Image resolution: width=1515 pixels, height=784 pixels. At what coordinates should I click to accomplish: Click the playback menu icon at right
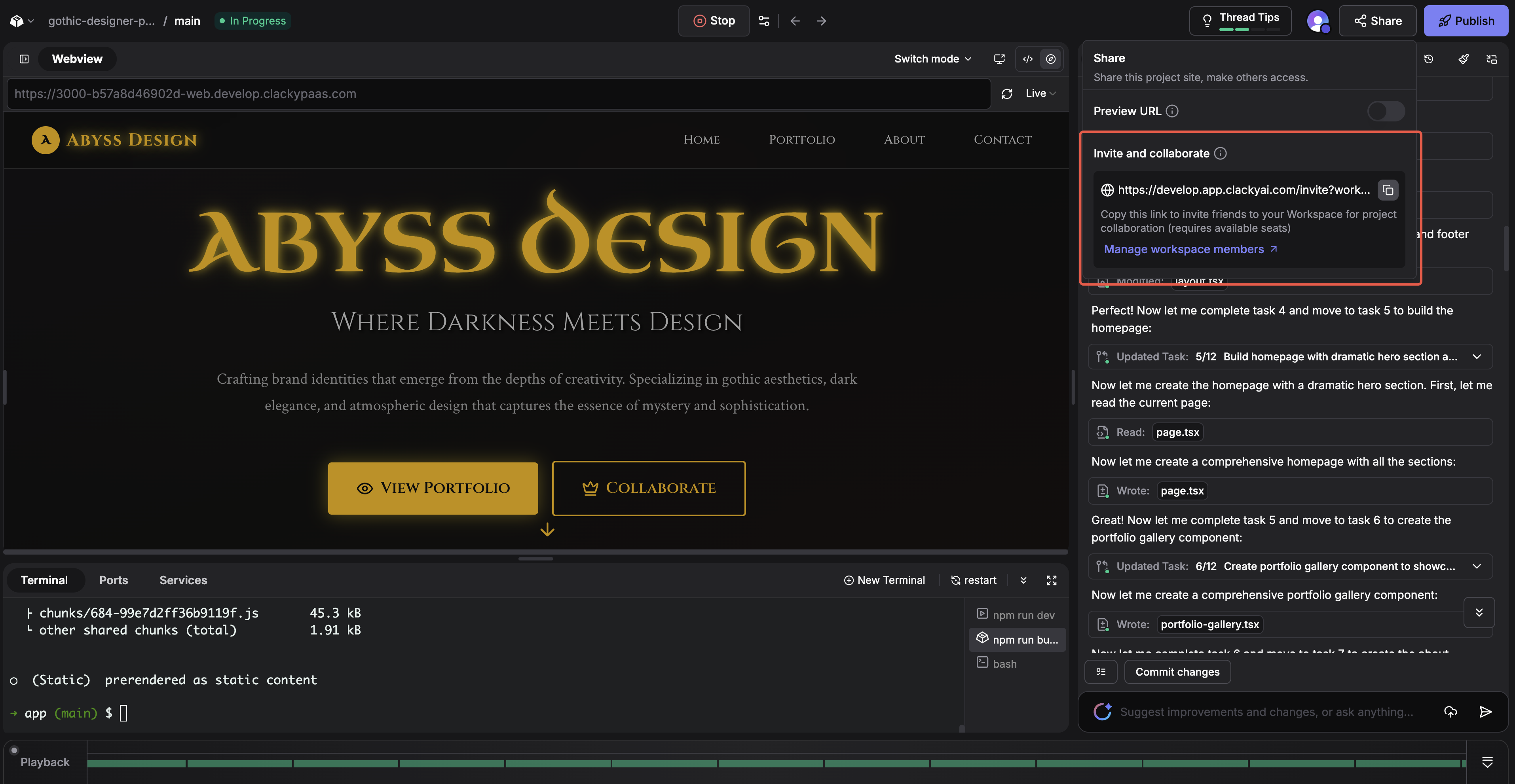(1487, 762)
